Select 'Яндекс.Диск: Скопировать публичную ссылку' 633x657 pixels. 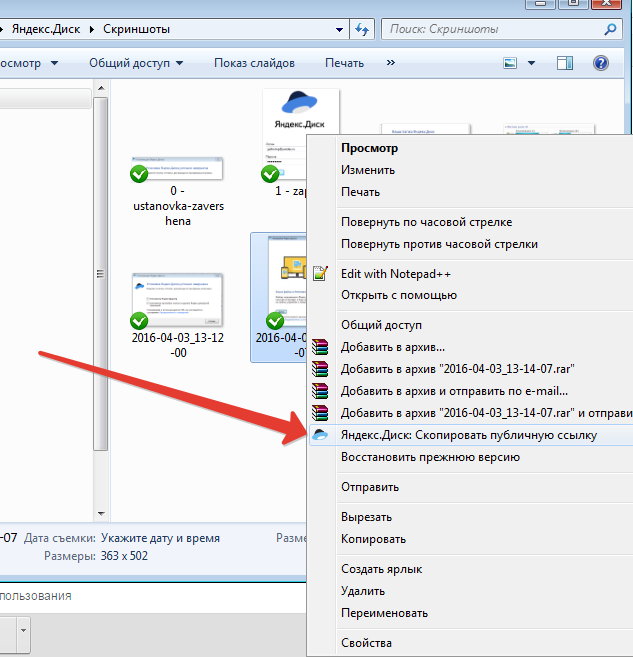pyautogui.click(x=471, y=435)
